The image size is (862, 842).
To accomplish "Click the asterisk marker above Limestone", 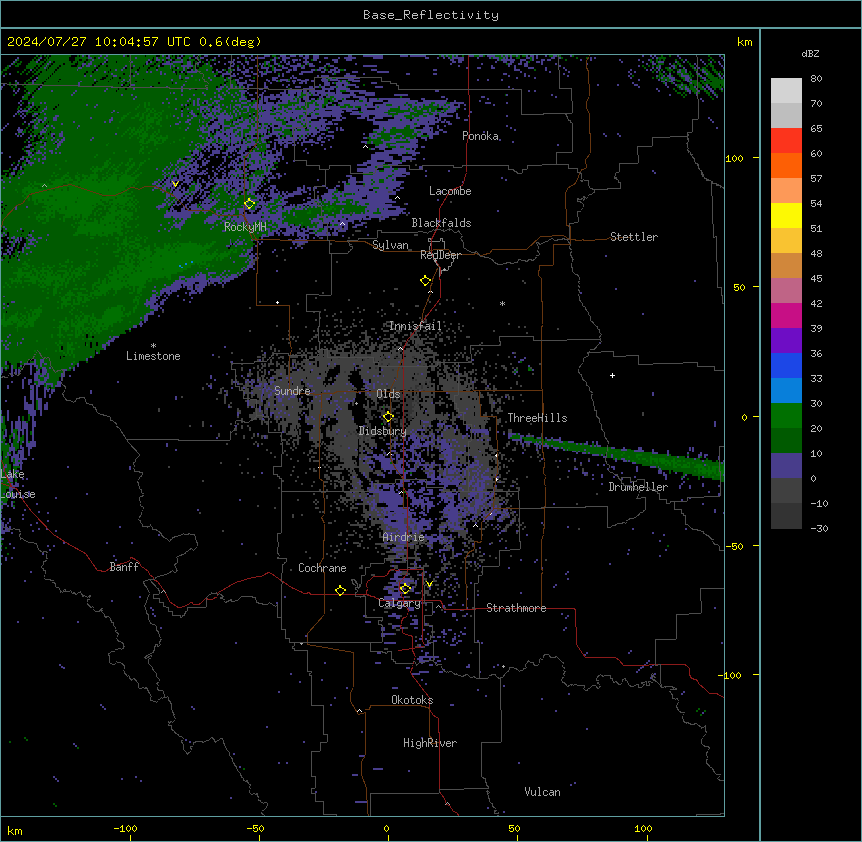I will (153, 346).
